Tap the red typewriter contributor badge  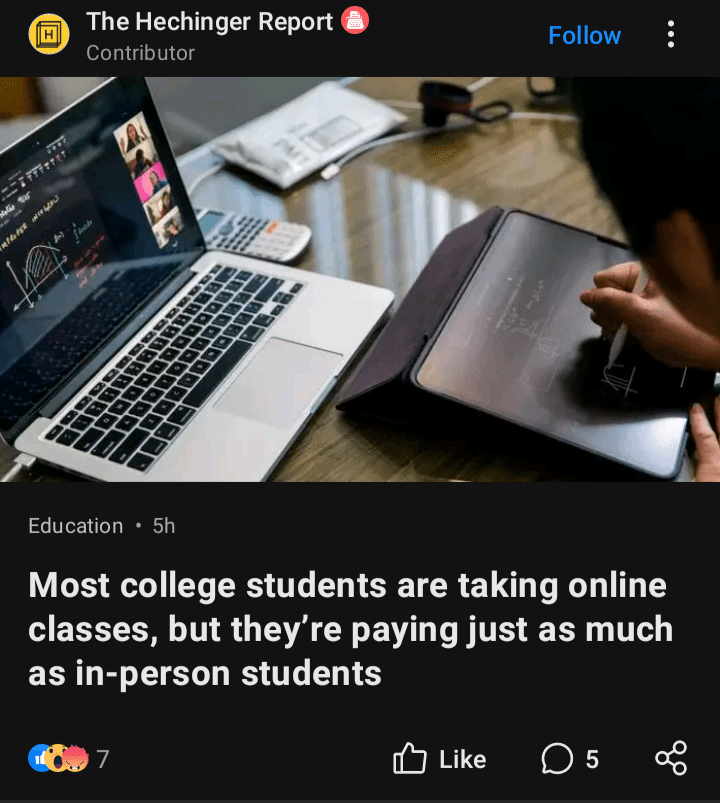[x=355, y=20]
